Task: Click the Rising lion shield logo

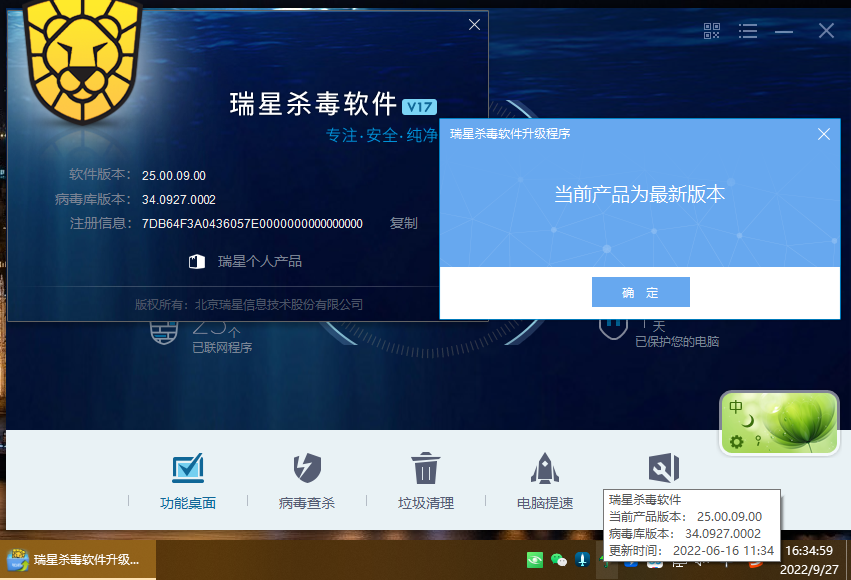Action: click(x=82, y=60)
